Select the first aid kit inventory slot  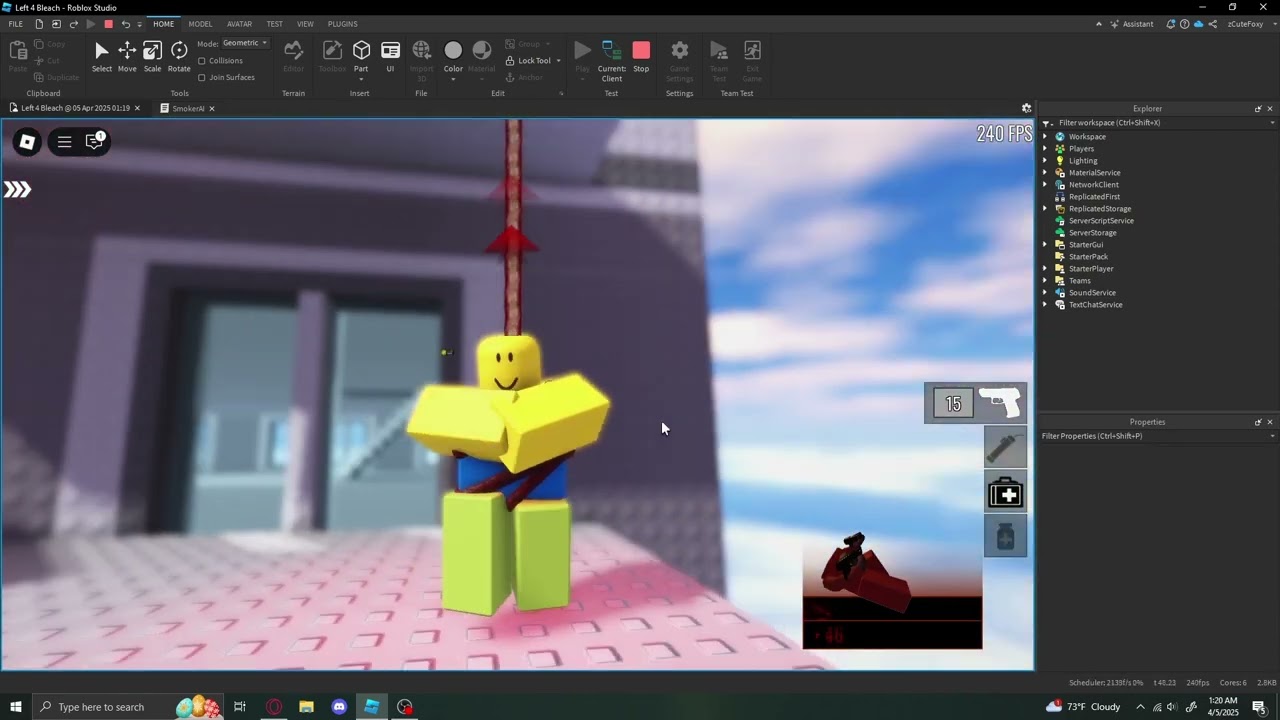click(1005, 492)
